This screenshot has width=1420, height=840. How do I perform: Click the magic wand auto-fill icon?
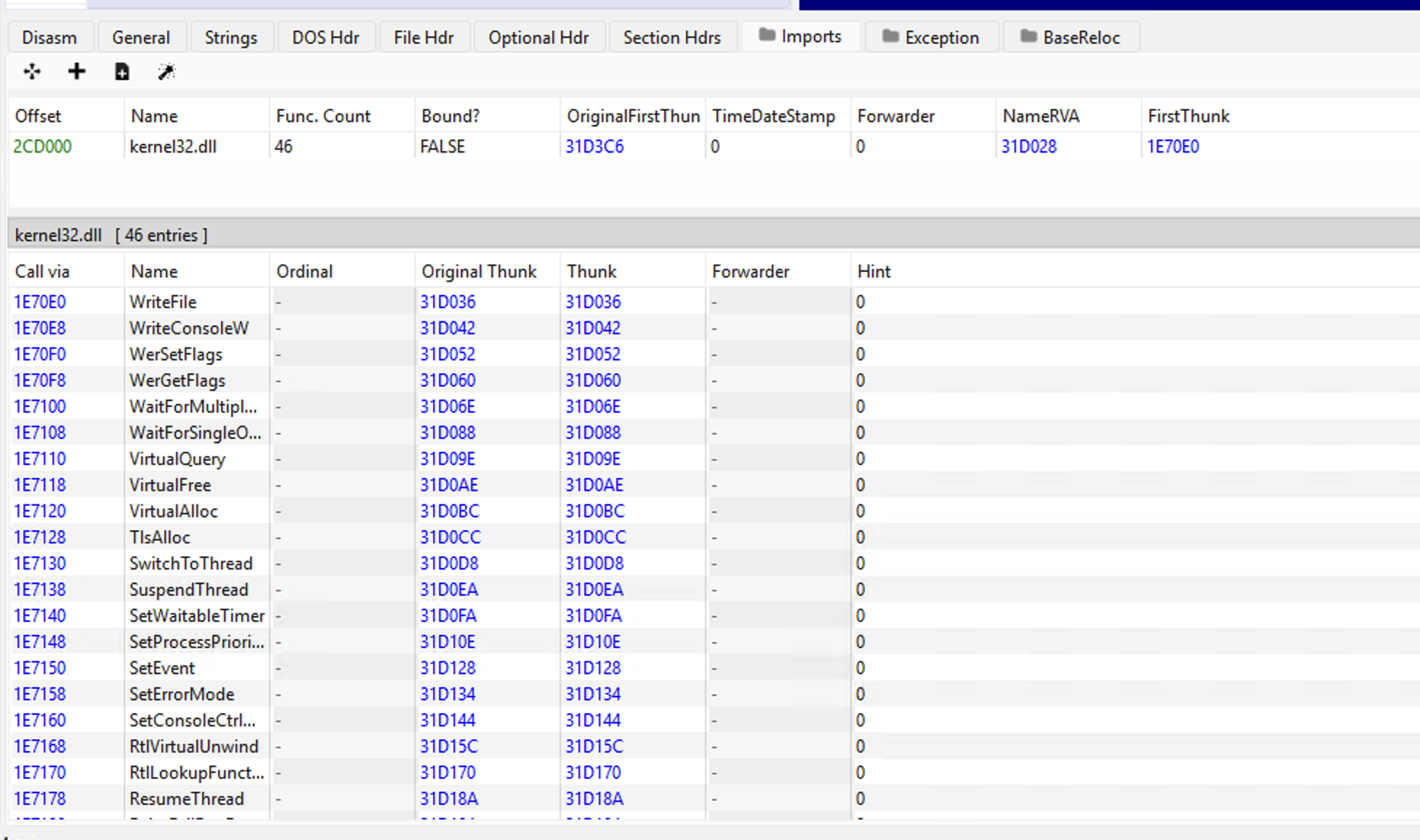(166, 71)
